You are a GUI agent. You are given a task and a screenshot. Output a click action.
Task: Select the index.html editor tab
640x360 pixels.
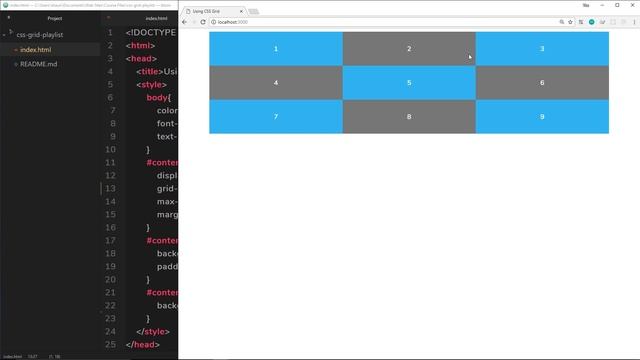(156, 18)
